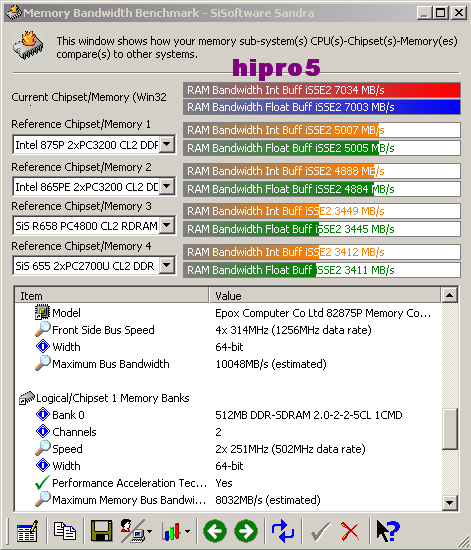The width and height of the screenshot is (471, 550).
Task: Click the list scrollbar up arrow
Action: (x=450, y=295)
